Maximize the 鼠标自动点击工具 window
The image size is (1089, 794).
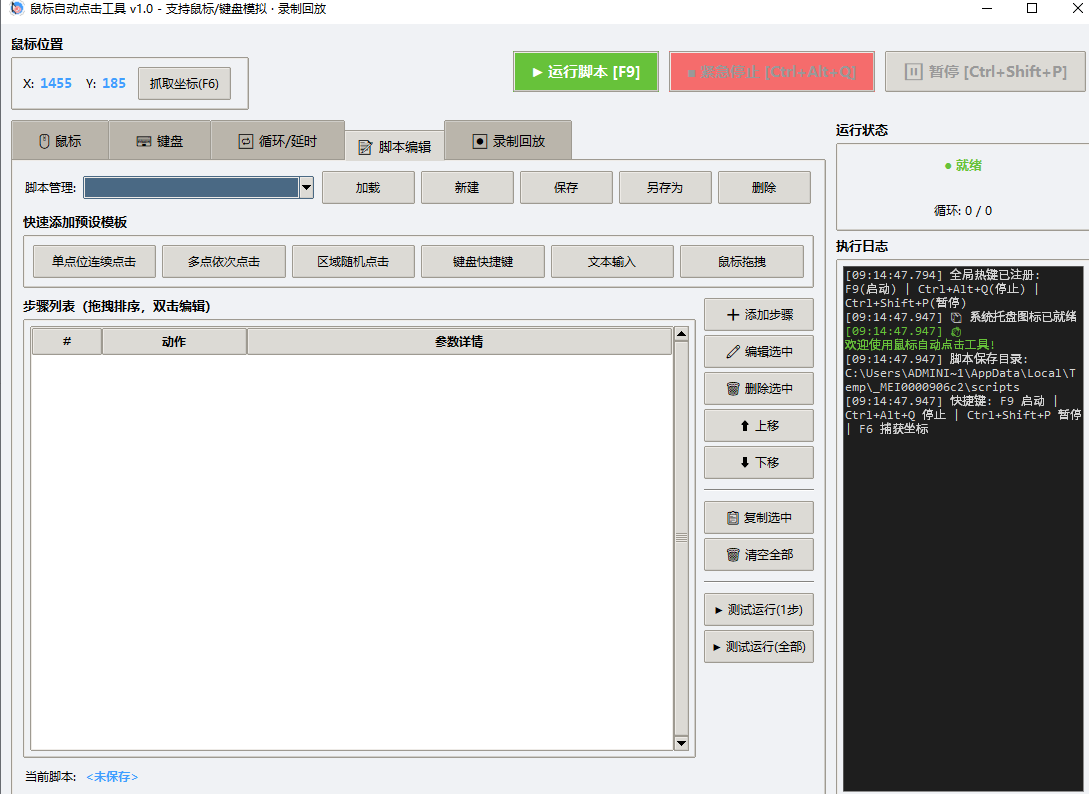pos(1032,8)
